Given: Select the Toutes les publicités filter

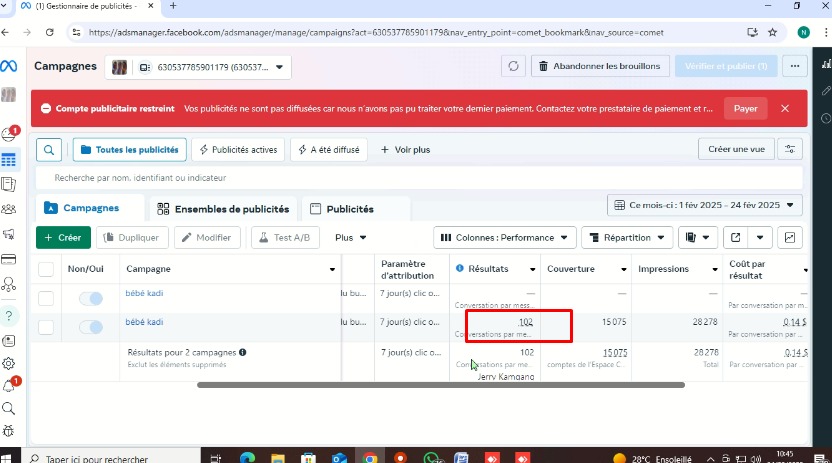Looking at the screenshot, I should tap(129, 150).
